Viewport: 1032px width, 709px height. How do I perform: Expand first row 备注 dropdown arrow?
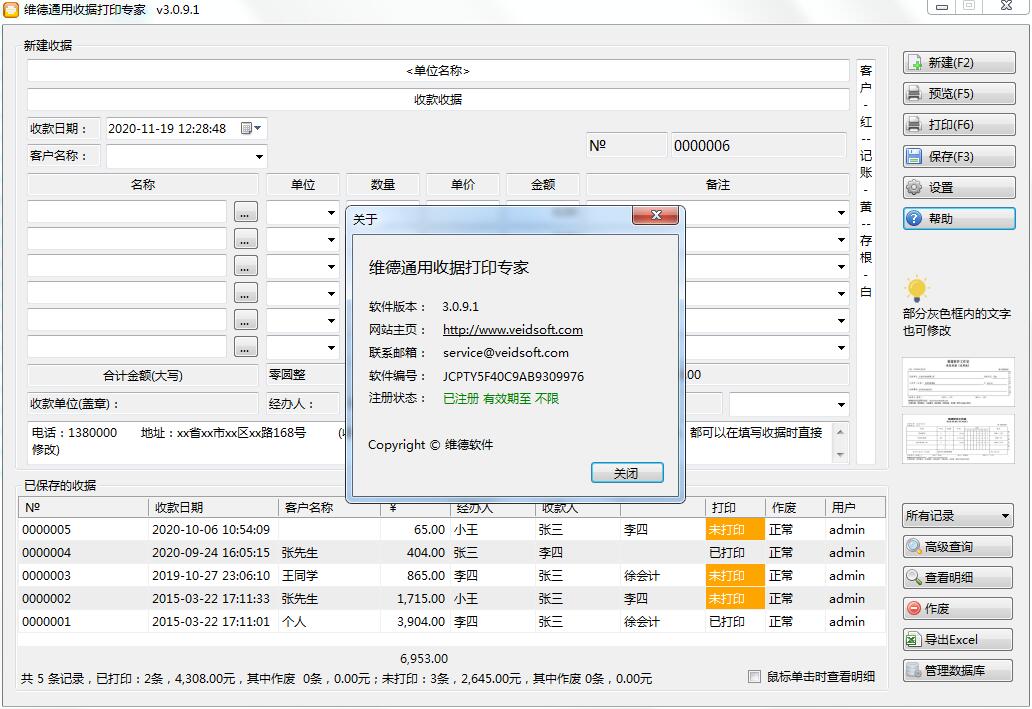(x=841, y=213)
